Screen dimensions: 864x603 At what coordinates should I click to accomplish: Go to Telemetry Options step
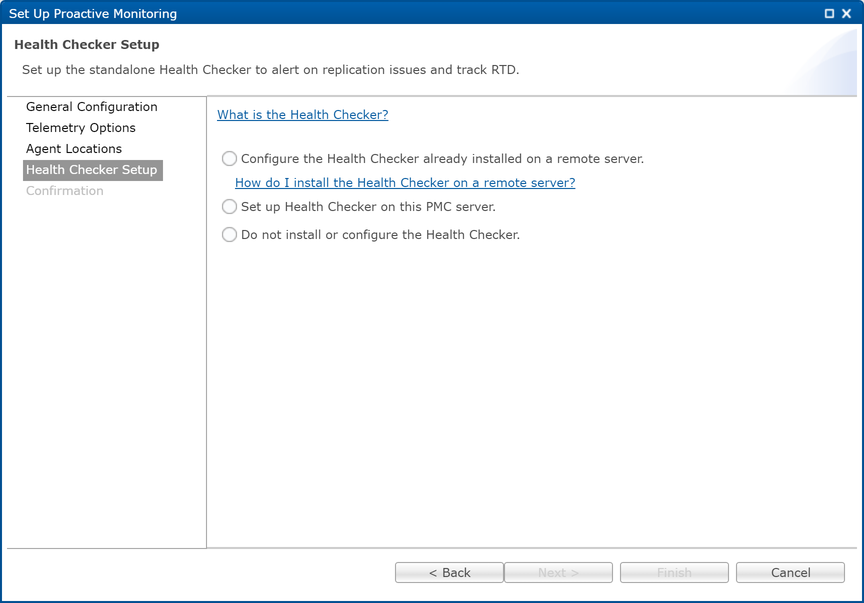(80, 127)
